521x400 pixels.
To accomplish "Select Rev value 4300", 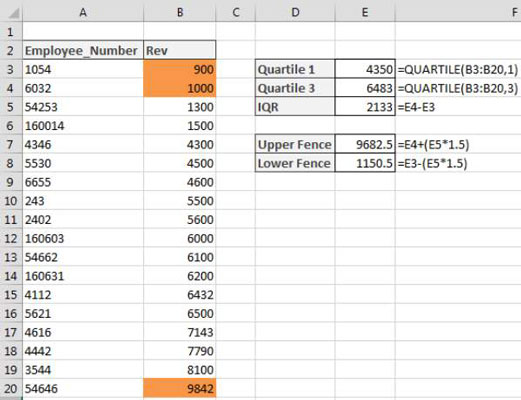I will [180, 145].
